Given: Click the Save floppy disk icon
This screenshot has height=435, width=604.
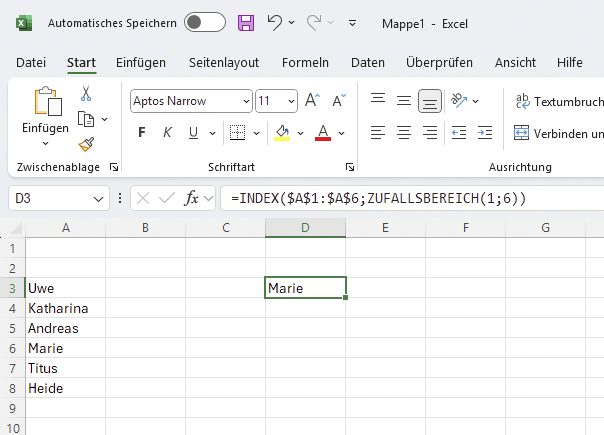Looking at the screenshot, I should [246, 23].
